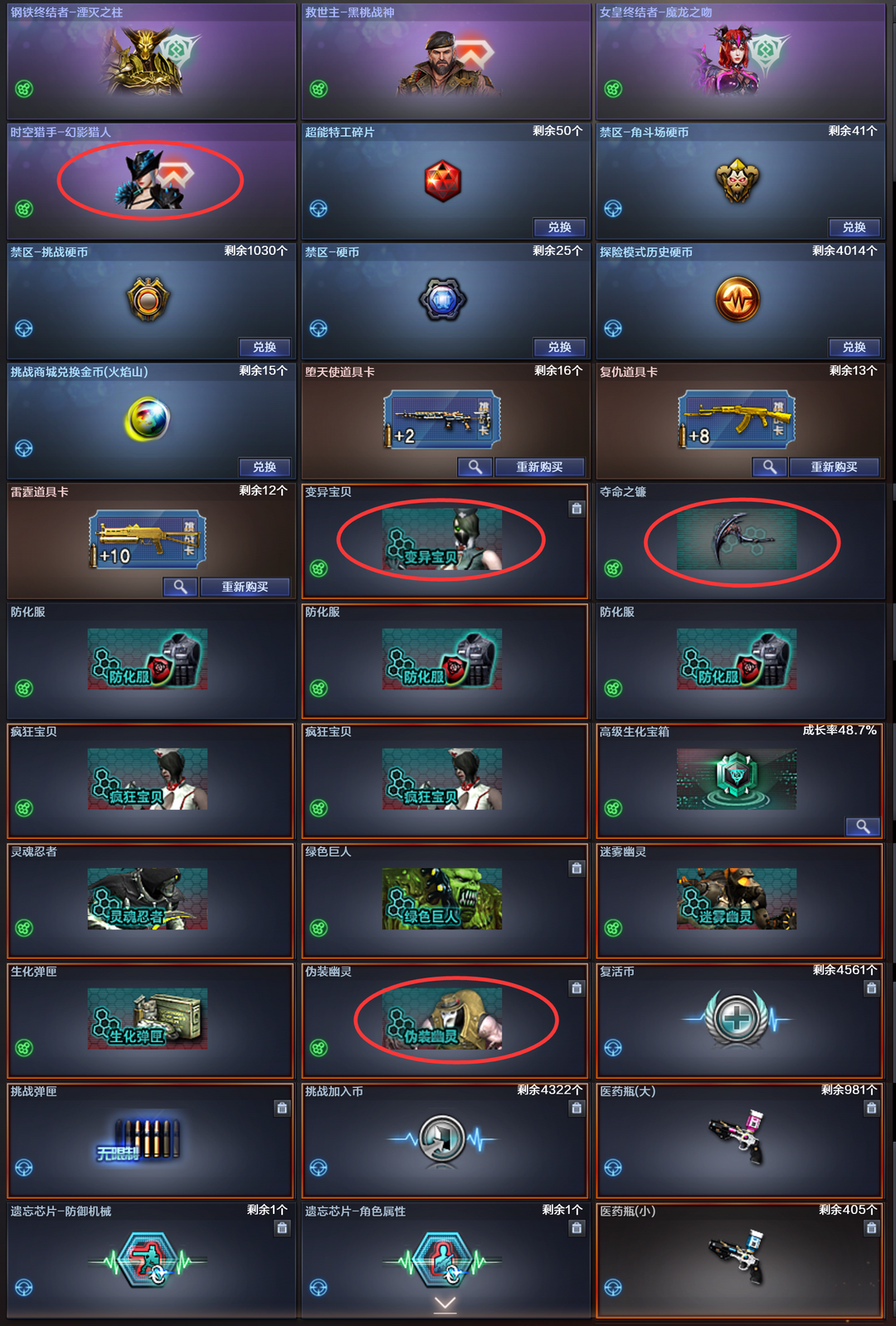Click 兑换 button for 禁区-挑战硬币
Image resolution: width=896 pixels, height=1326 pixels.
tap(265, 347)
